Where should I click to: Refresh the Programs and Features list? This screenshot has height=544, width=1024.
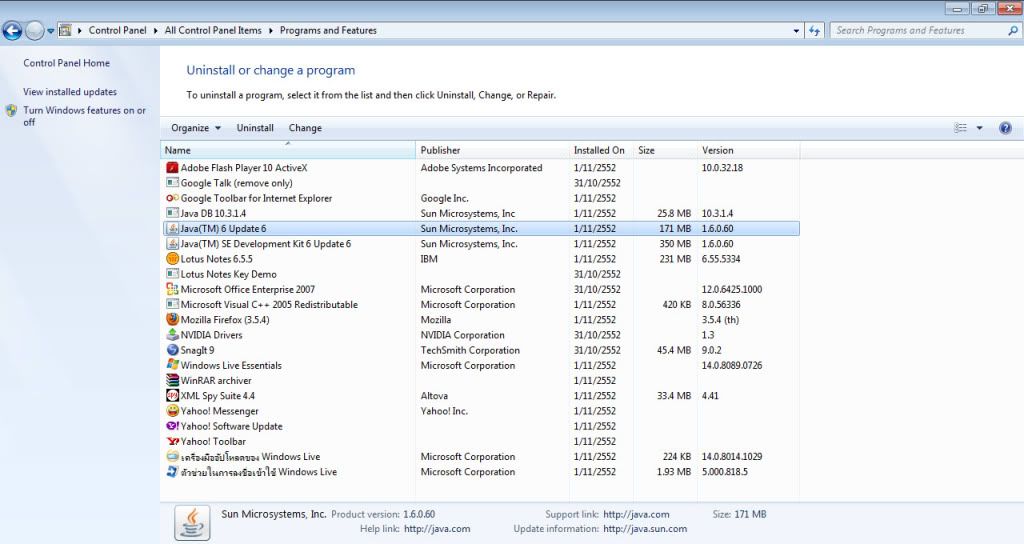(814, 31)
